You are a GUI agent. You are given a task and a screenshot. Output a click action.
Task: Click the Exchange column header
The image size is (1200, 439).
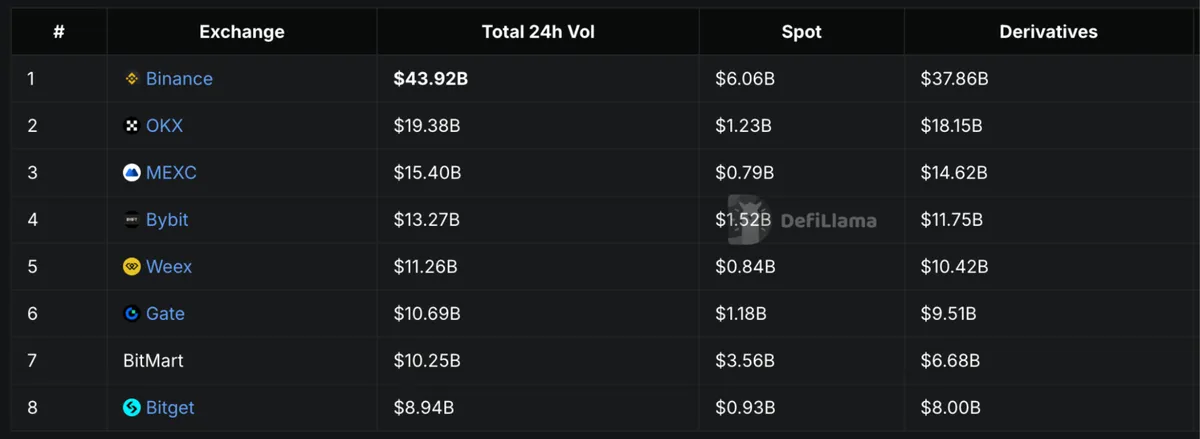(x=242, y=32)
